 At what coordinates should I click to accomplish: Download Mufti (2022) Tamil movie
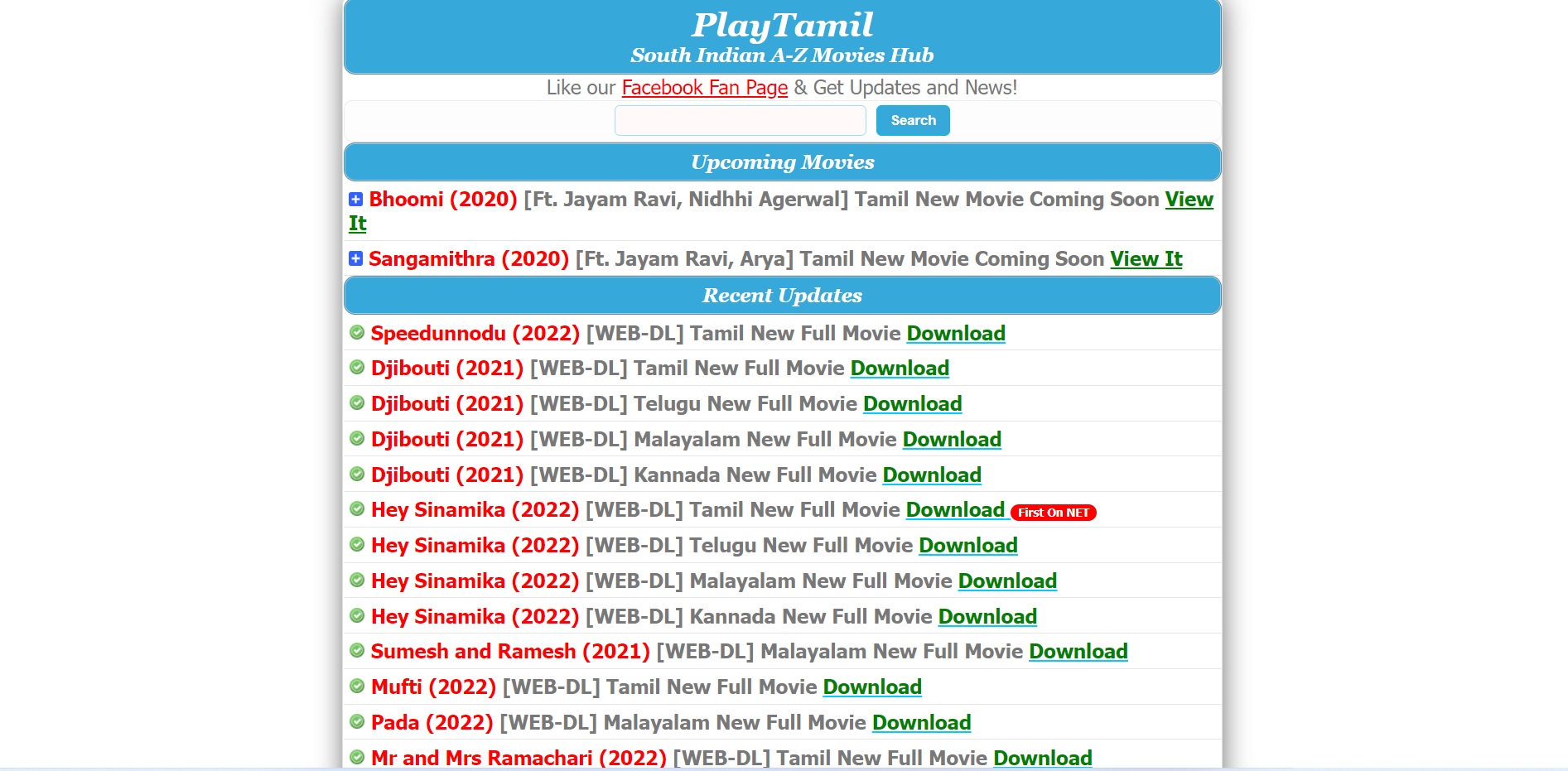872,687
